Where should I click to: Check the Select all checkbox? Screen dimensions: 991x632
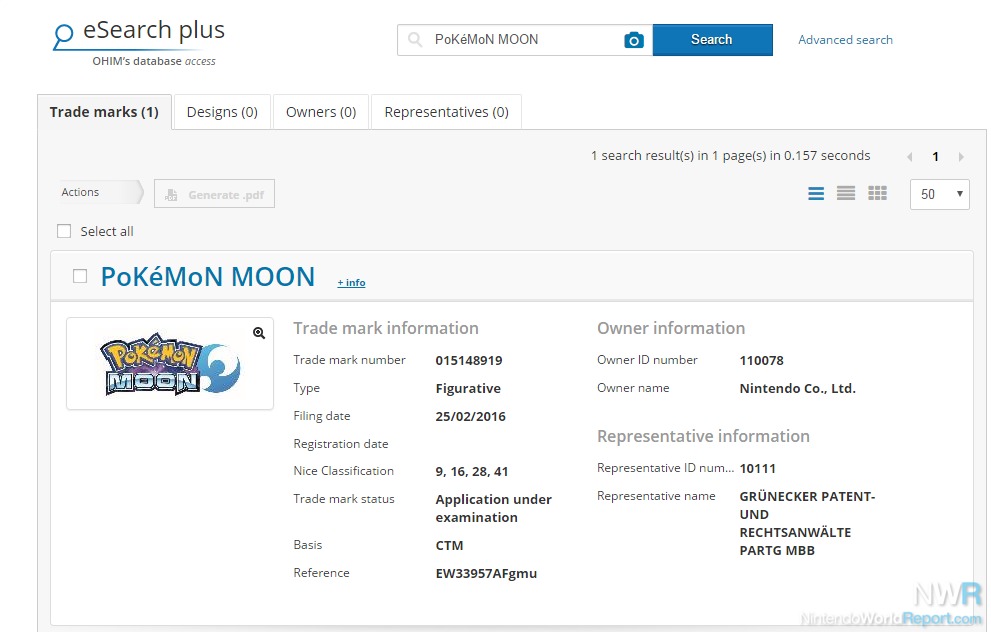[64, 231]
